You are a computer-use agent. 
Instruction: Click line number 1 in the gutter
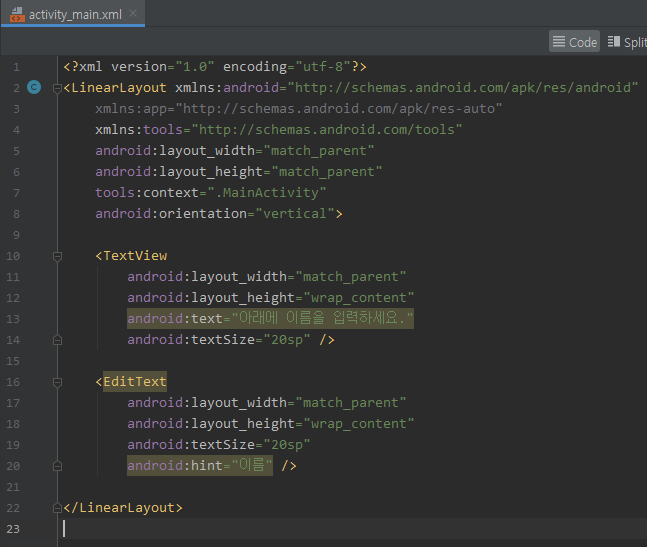click(x=16, y=67)
